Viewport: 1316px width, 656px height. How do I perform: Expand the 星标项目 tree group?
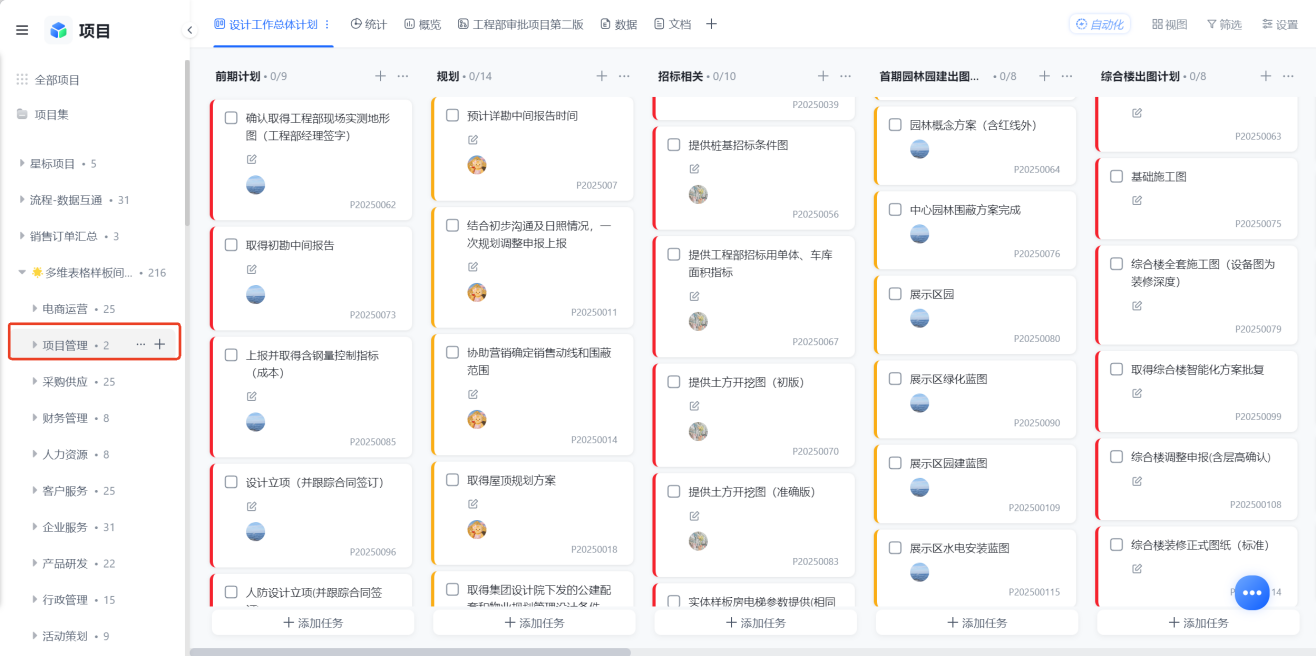[22, 163]
